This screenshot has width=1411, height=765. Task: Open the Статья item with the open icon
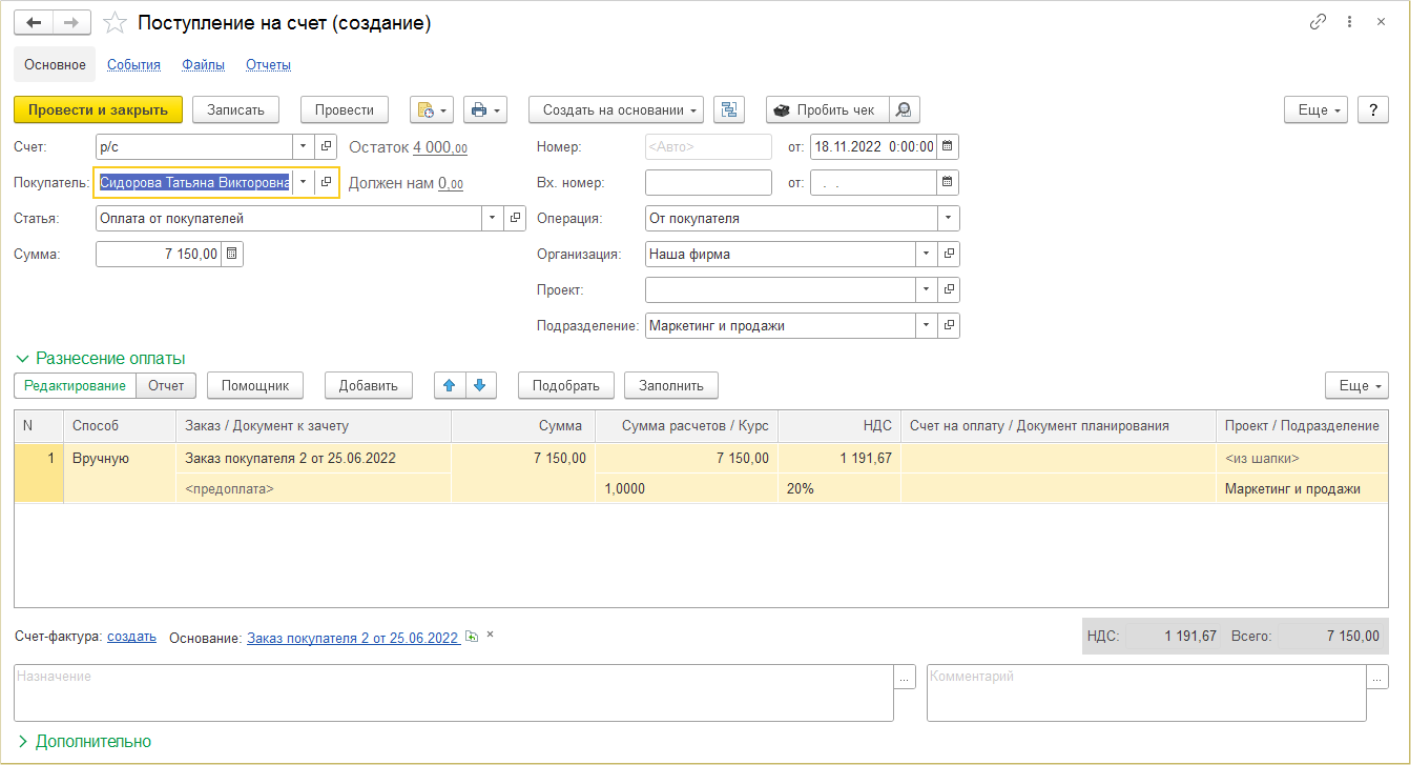pyautogui.click(x=515, y=218)
